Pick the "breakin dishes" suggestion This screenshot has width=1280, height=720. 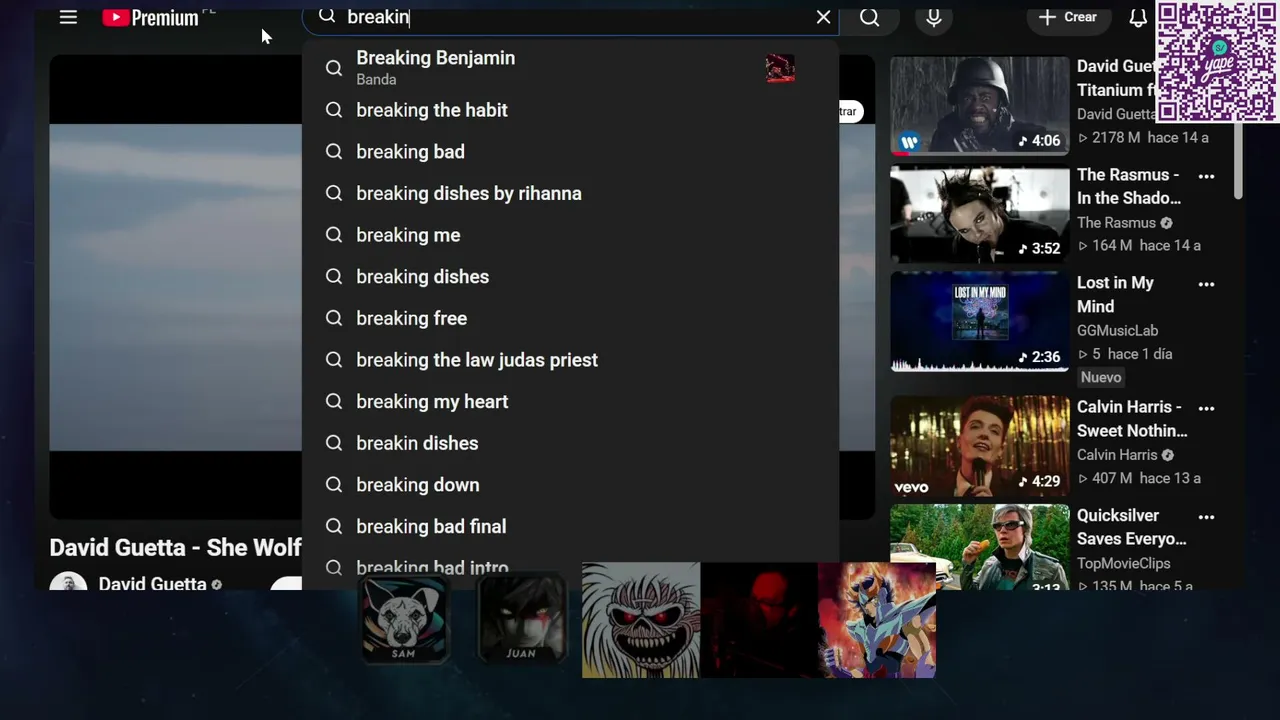570,443
